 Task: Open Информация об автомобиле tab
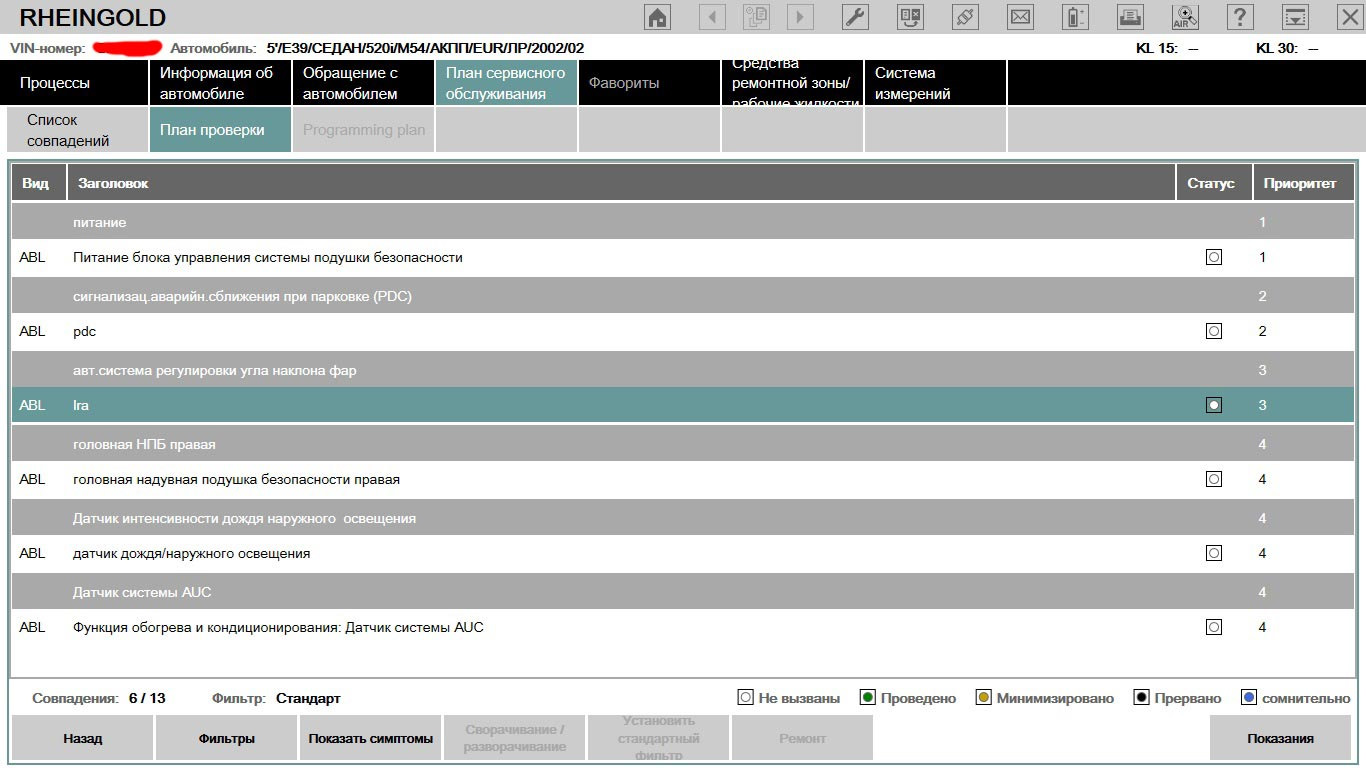[x=219, y=83]
